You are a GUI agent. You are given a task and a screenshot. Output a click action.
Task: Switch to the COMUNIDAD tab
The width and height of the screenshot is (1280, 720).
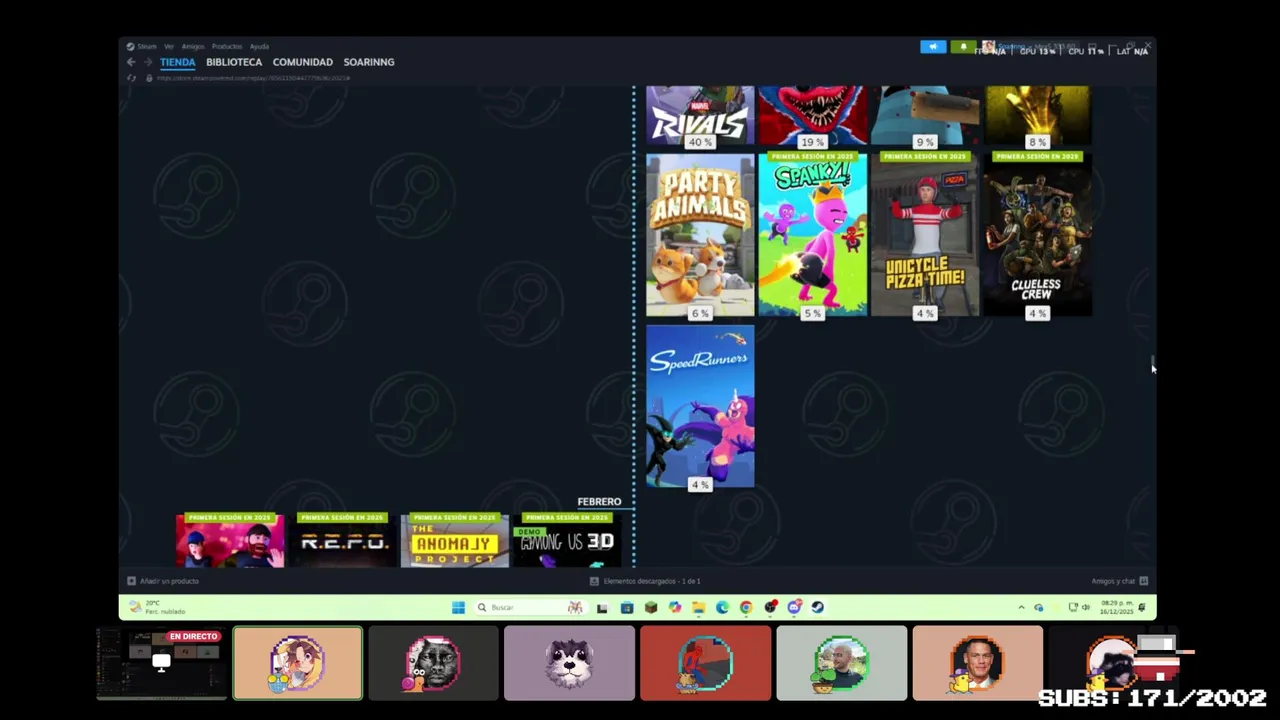coord(303,62)
